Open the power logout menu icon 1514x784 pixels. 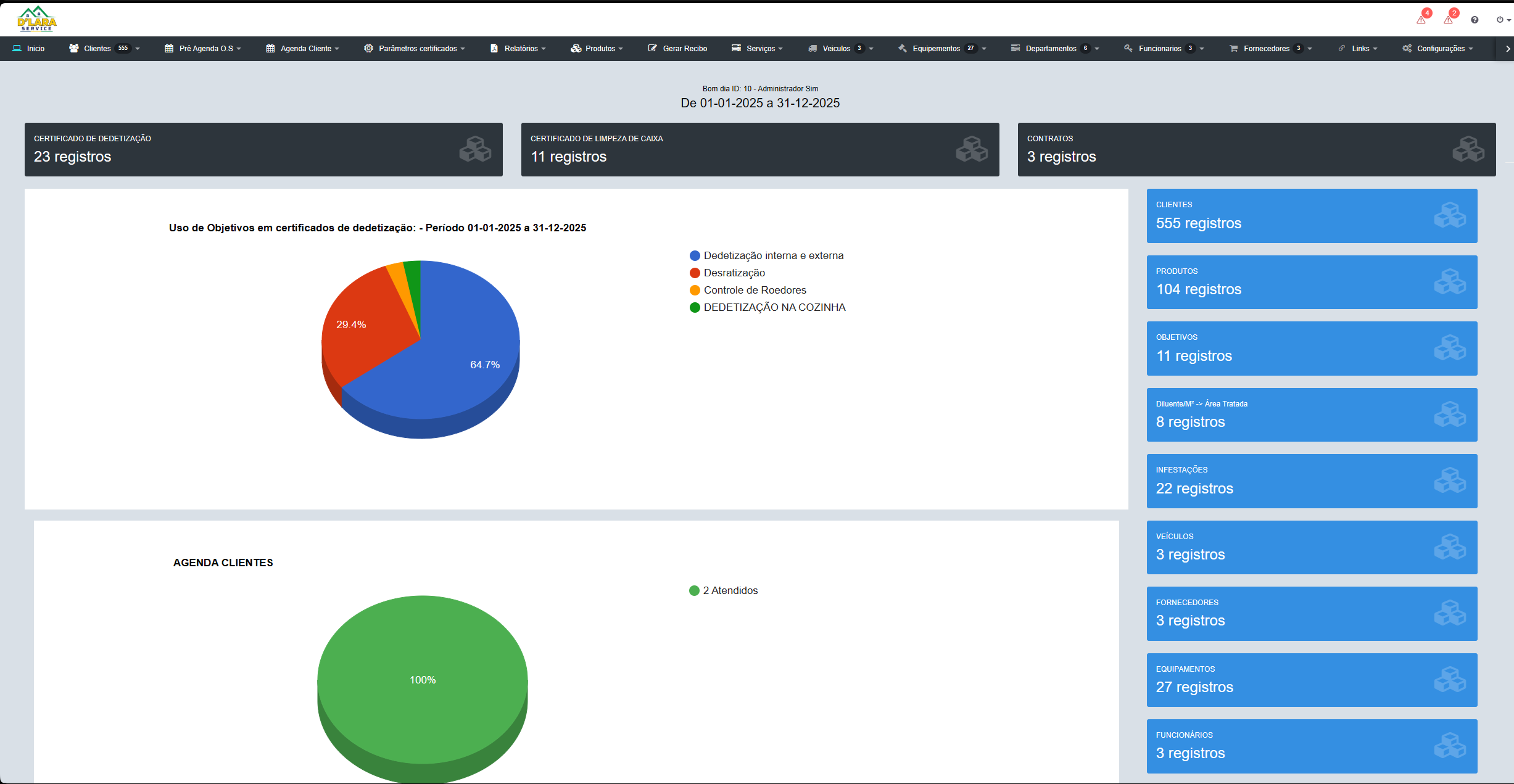pyautogui.click(x=1501, y=20)
